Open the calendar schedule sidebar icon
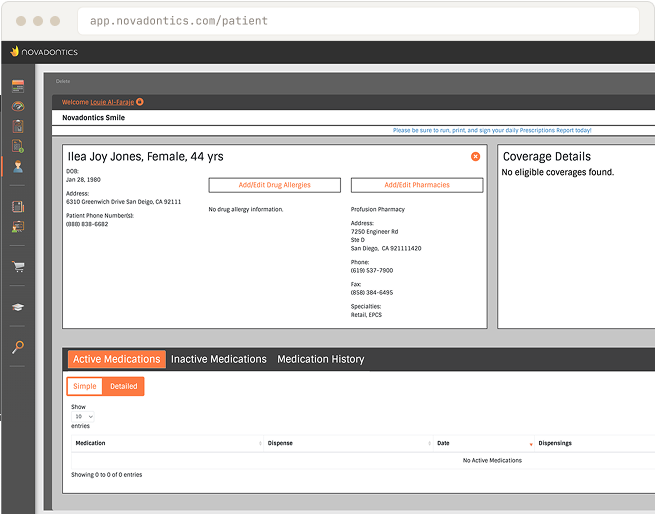This screenshot has height=514, width=655. pyautogui.click(x=18, y=86)
